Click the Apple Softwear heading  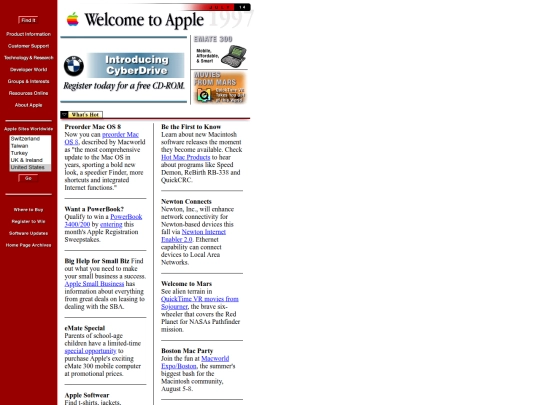[87, 395]
